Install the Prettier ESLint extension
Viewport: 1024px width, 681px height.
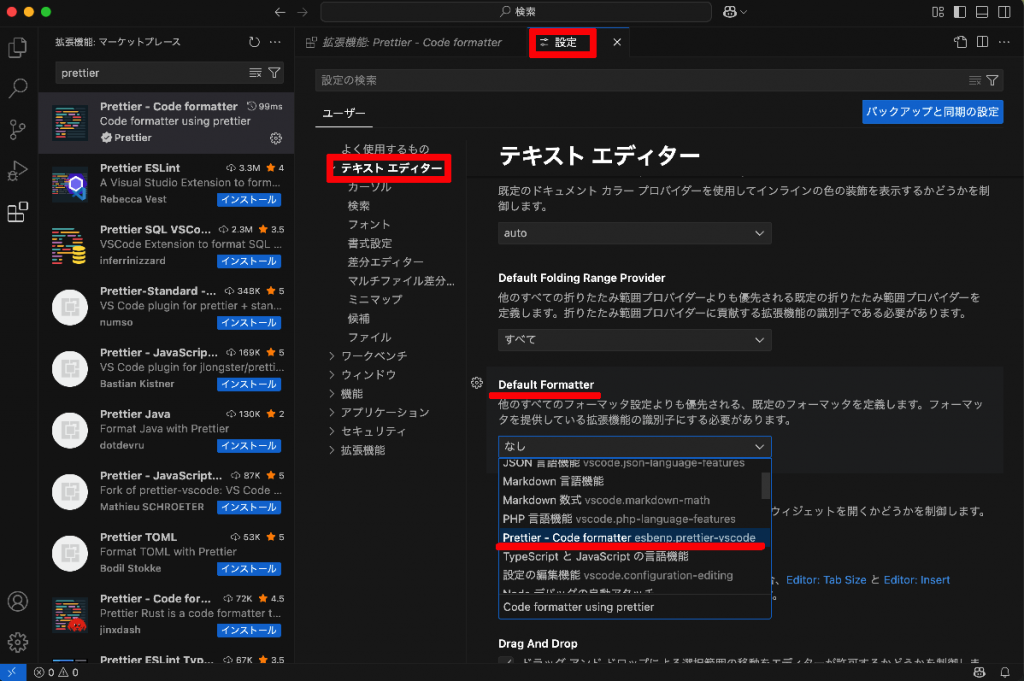(249, 200)
